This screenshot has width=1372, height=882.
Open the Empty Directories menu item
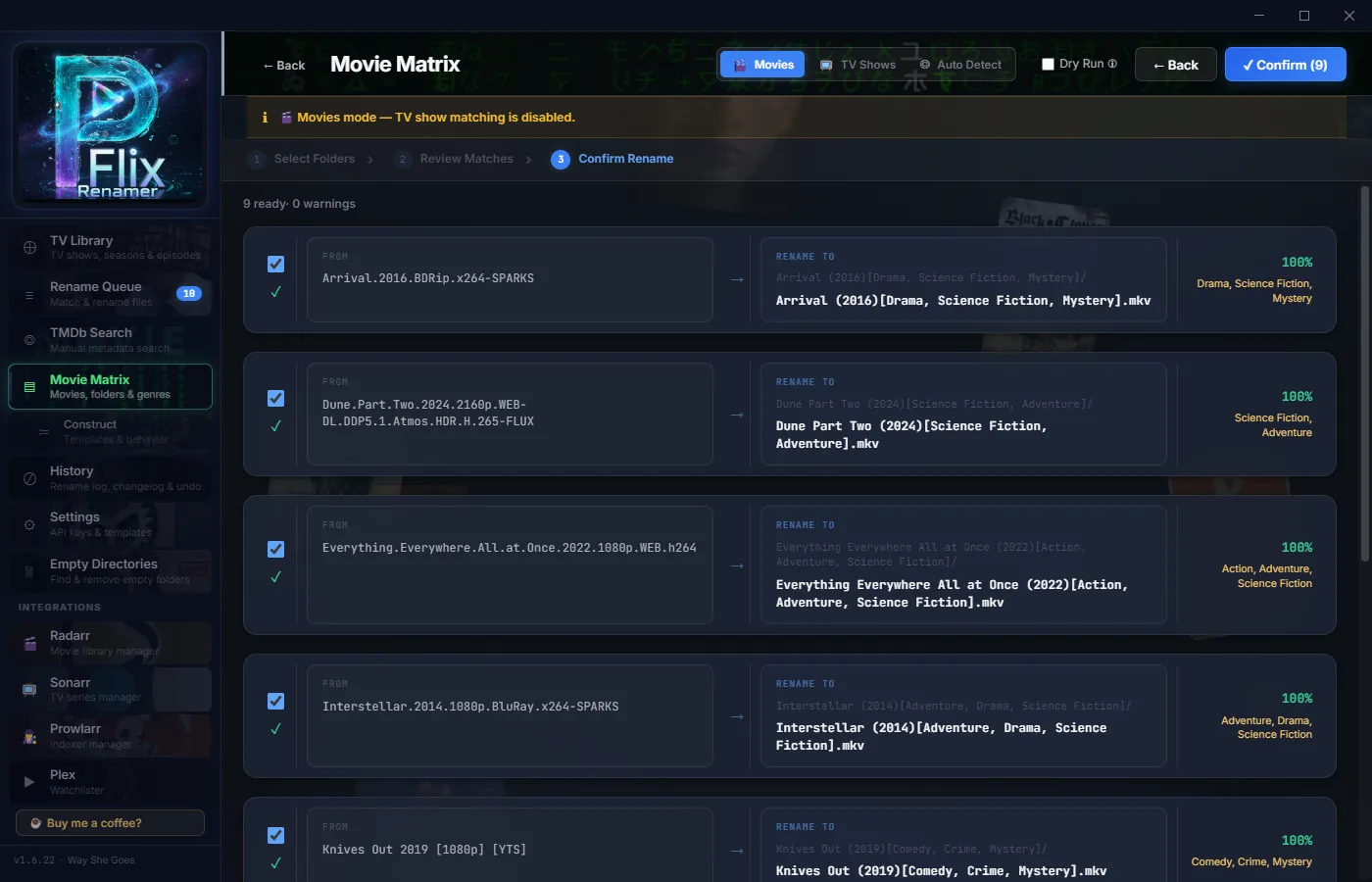tap(110, 571)
